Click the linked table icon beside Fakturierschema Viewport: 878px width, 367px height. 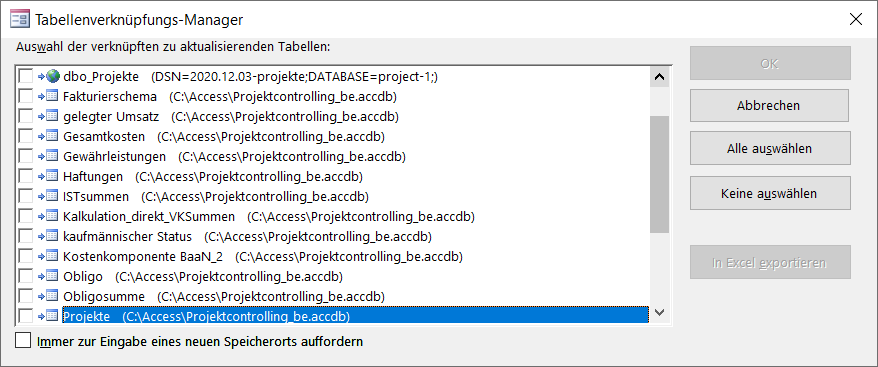pos(53,96)
